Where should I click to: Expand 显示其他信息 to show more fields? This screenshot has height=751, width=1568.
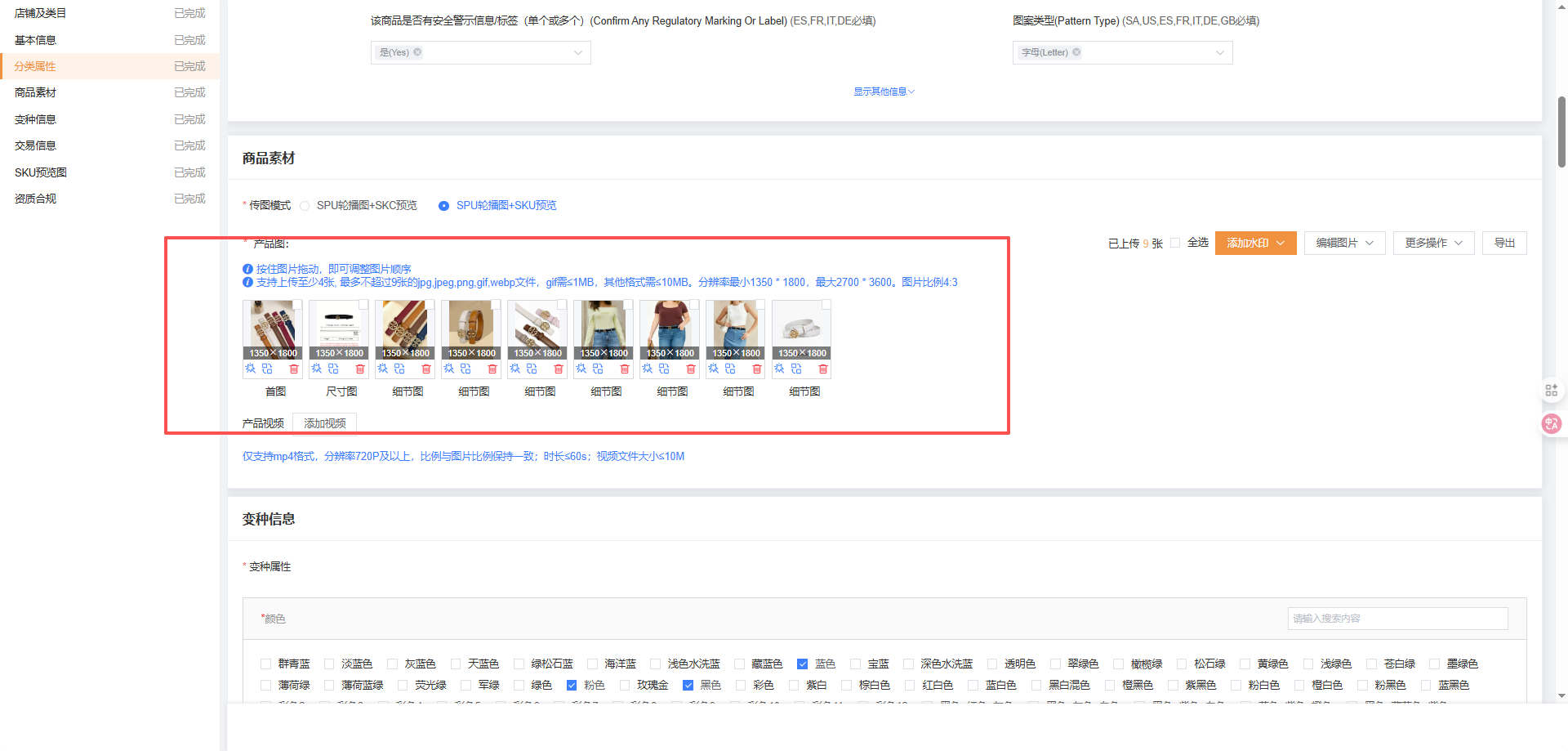click(x=884, y=92)
